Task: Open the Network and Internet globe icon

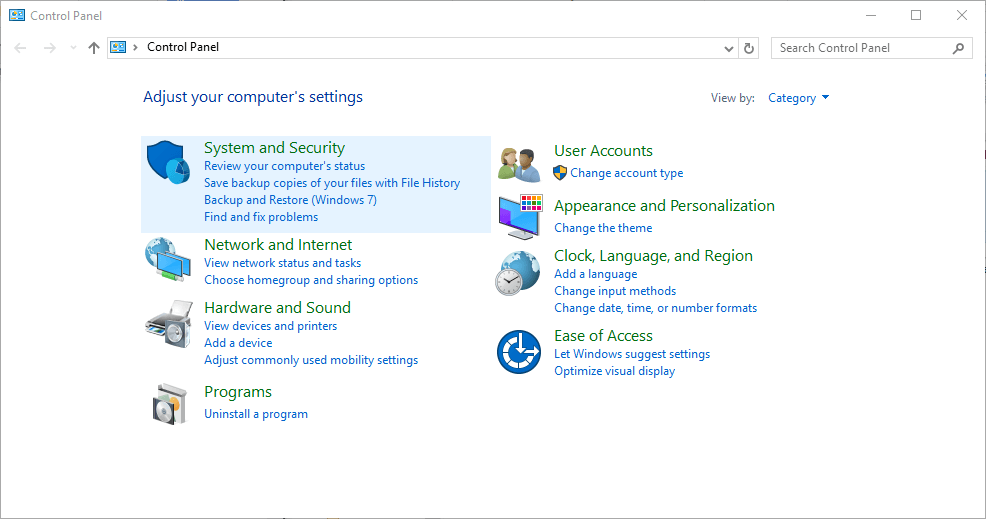Action: (168, 260)
